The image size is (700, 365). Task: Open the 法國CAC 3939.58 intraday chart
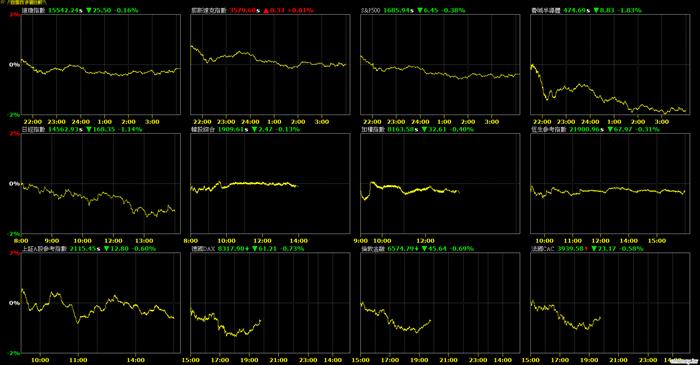coord(610,303)
